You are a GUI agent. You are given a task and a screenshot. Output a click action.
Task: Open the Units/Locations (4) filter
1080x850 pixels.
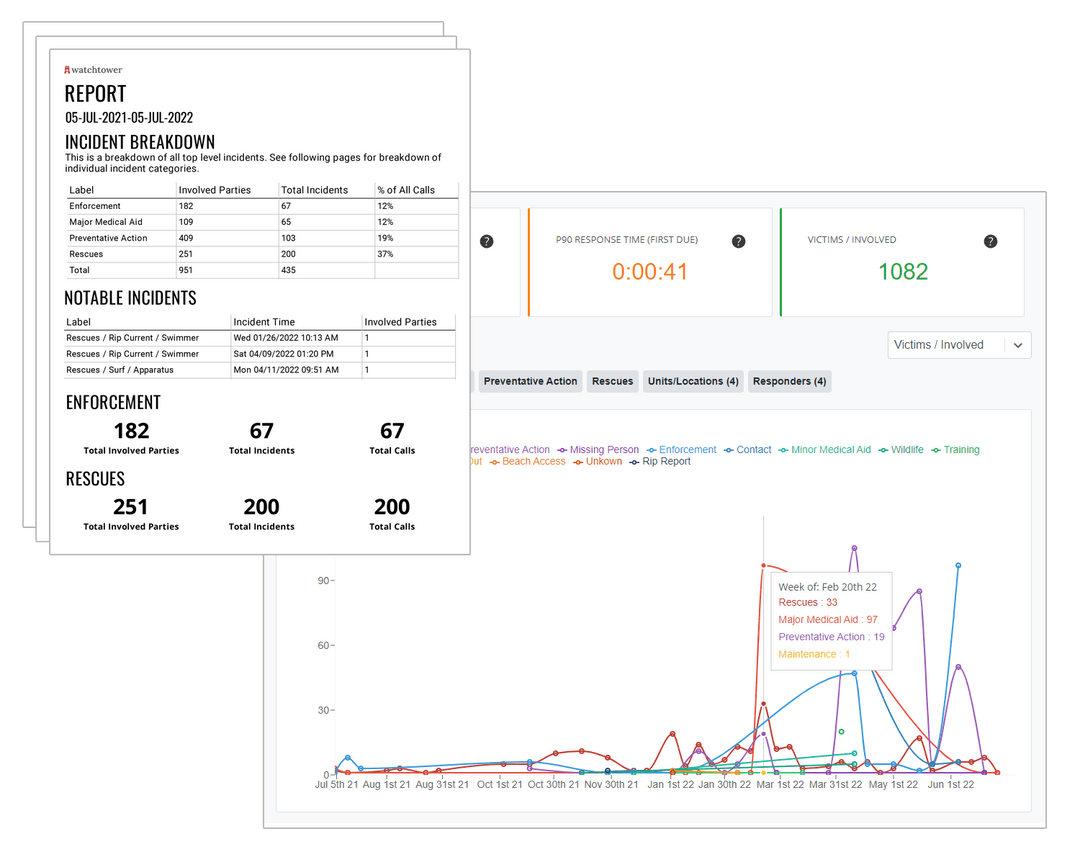(x=693, y=382)
